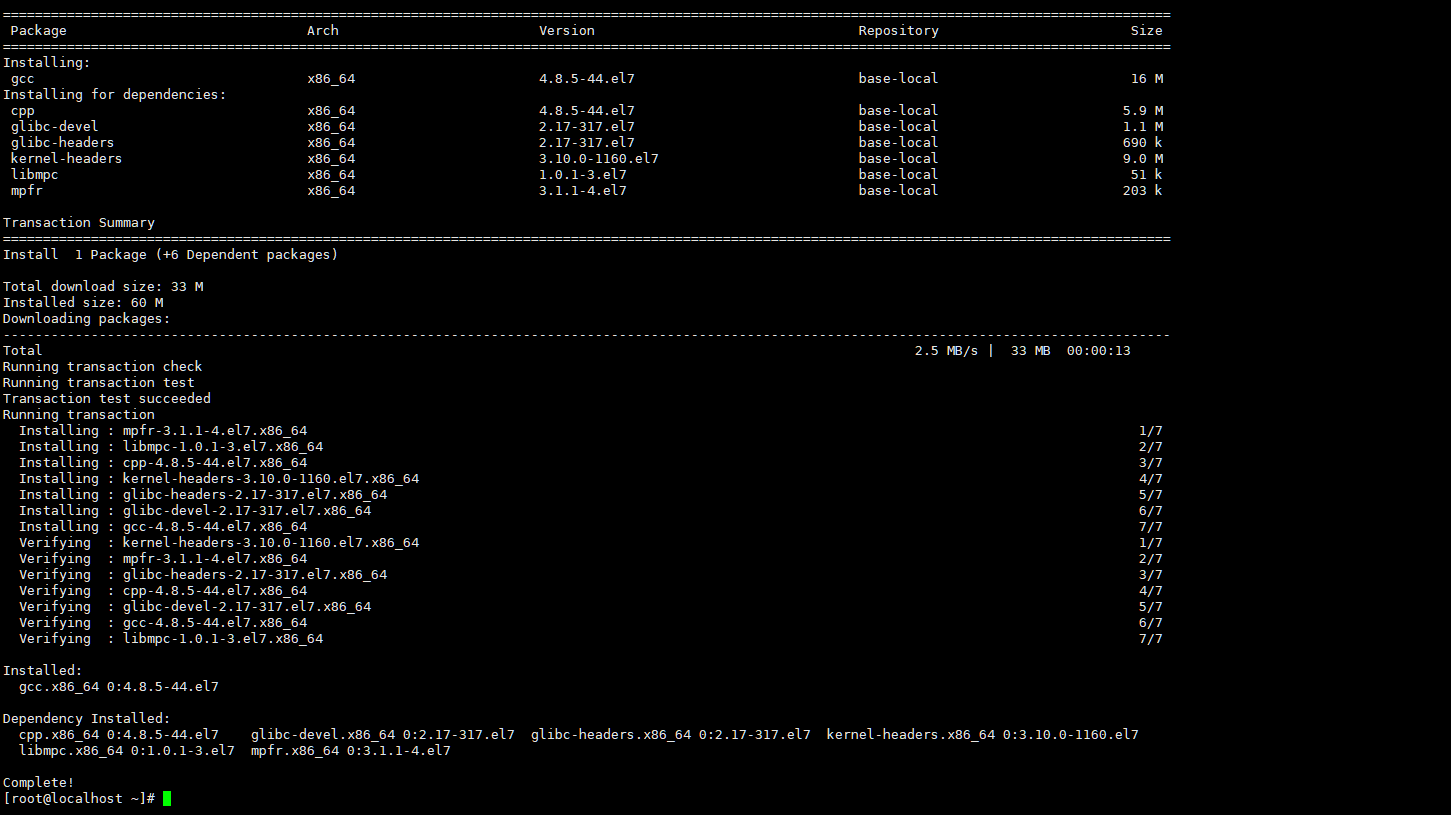1451x815 pixels.
Task: Click the '690 k' size value
Action: (x=1143, y=142)
